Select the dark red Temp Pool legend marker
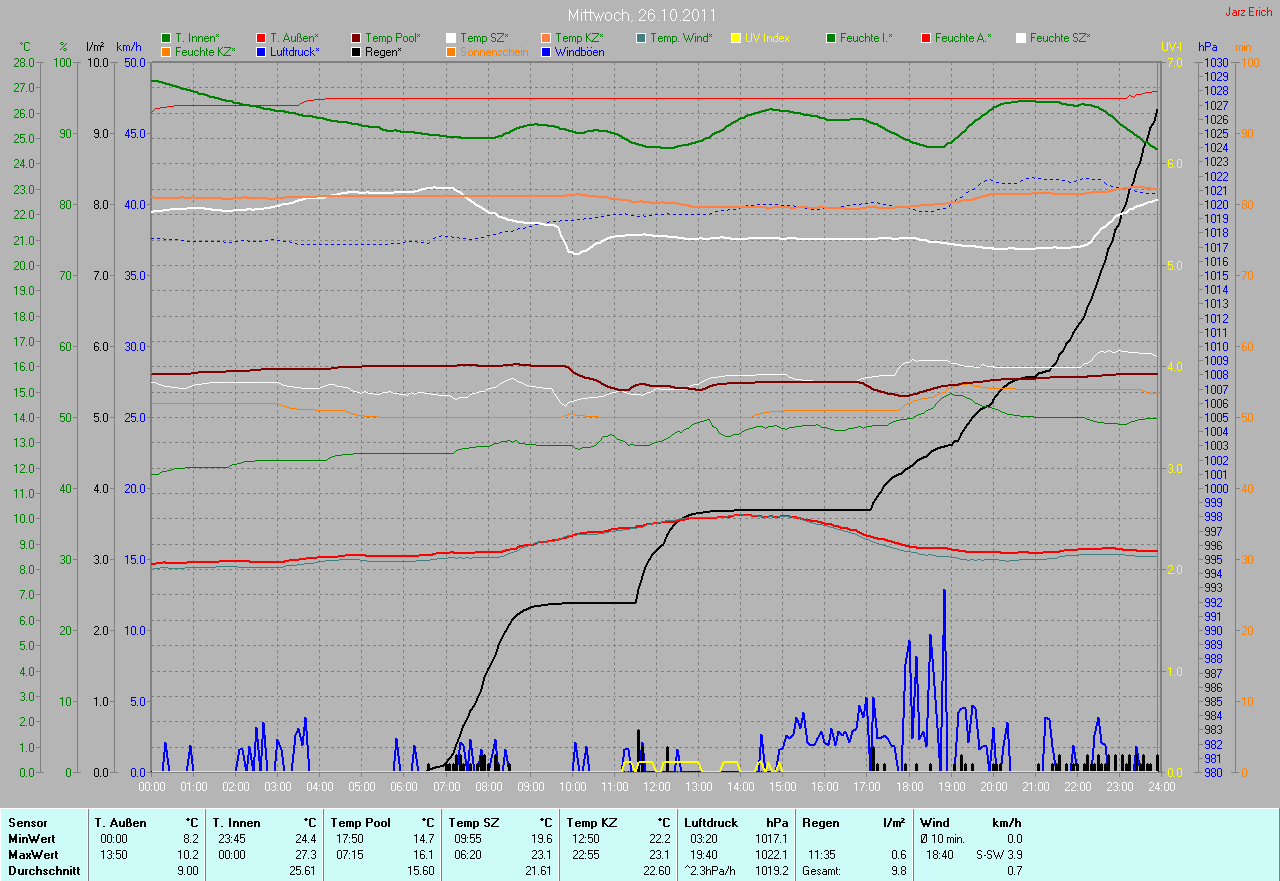Viewport: 1280px width, 881px height. click(356, 38)
